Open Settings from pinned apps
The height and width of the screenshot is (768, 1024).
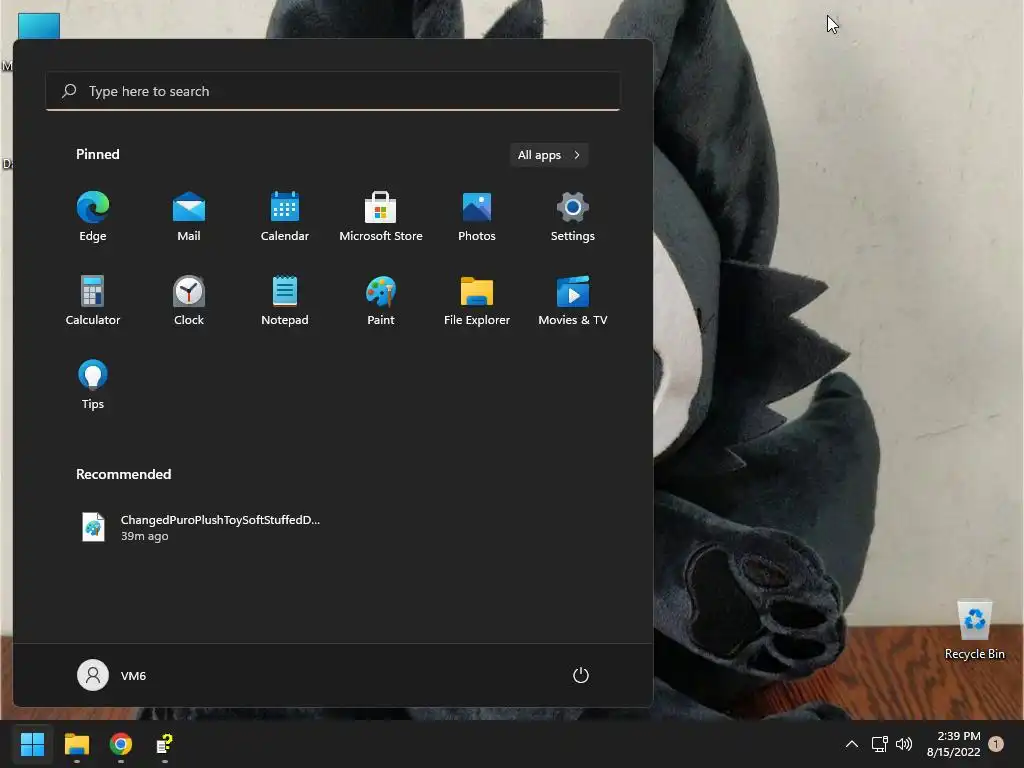(x=573, y=217)
